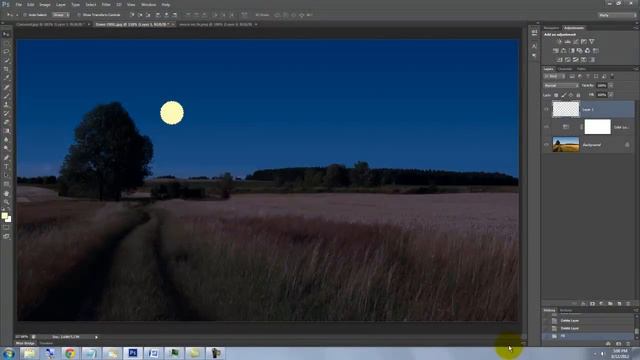Toggle Quick Mask mode in toolbox
Viewport: 640px width, 360px height.
coord(6,227)
